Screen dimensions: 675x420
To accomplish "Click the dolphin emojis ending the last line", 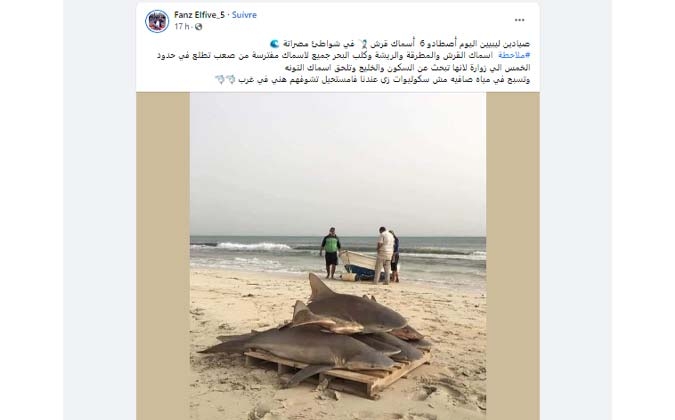I will tap(225, 80).
